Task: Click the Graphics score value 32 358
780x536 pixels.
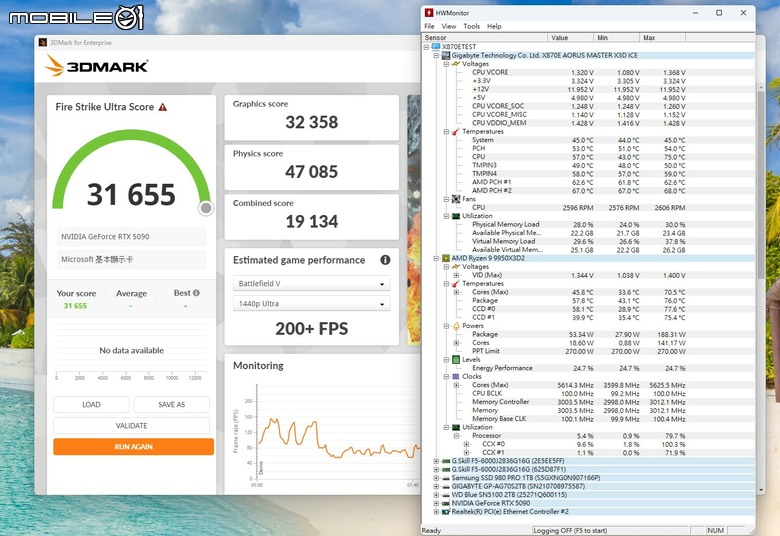Action: [x=311, y=122]
